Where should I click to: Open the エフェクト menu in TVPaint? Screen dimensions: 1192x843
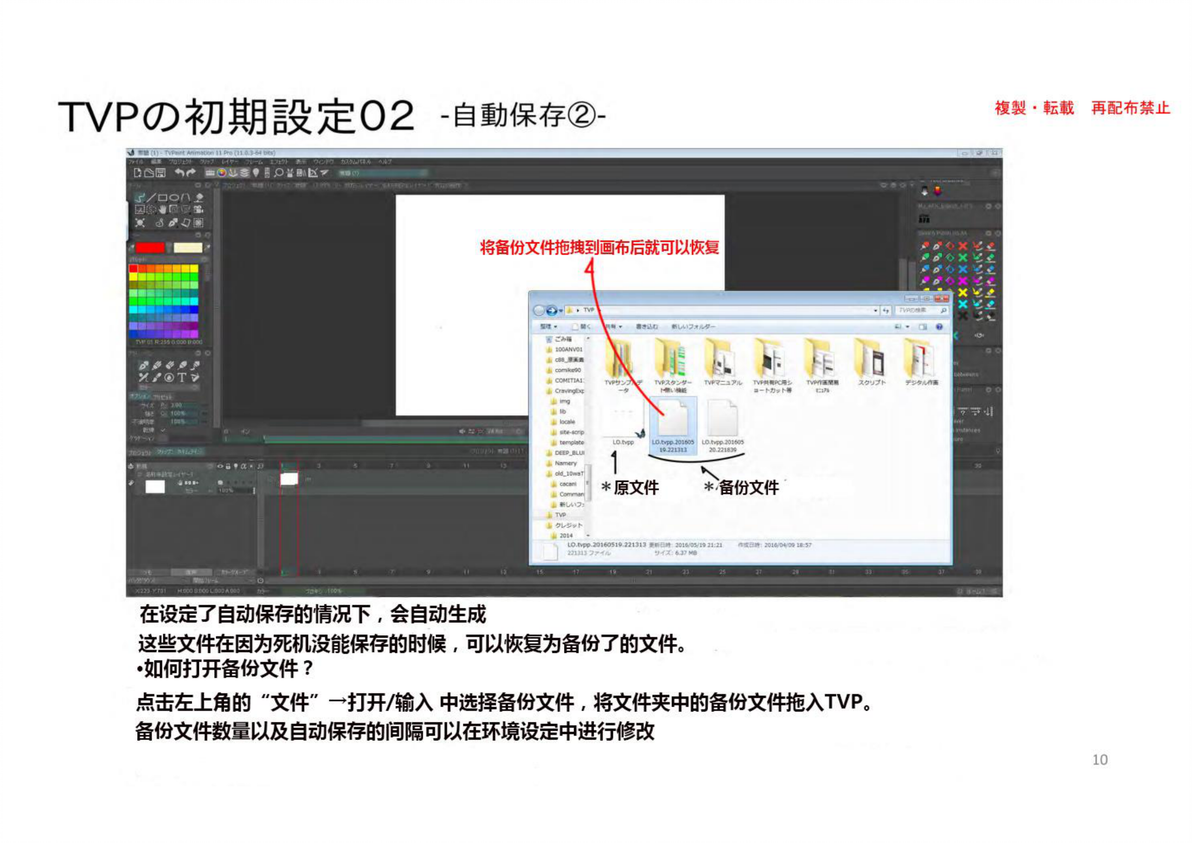279,162
